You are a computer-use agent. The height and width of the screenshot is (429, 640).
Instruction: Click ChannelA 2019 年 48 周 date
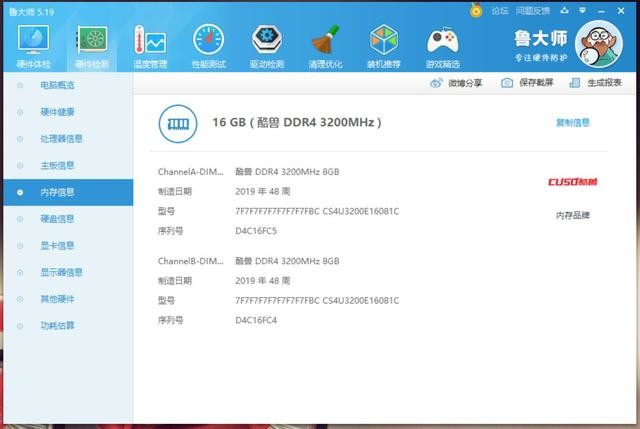tap(262, 191)
